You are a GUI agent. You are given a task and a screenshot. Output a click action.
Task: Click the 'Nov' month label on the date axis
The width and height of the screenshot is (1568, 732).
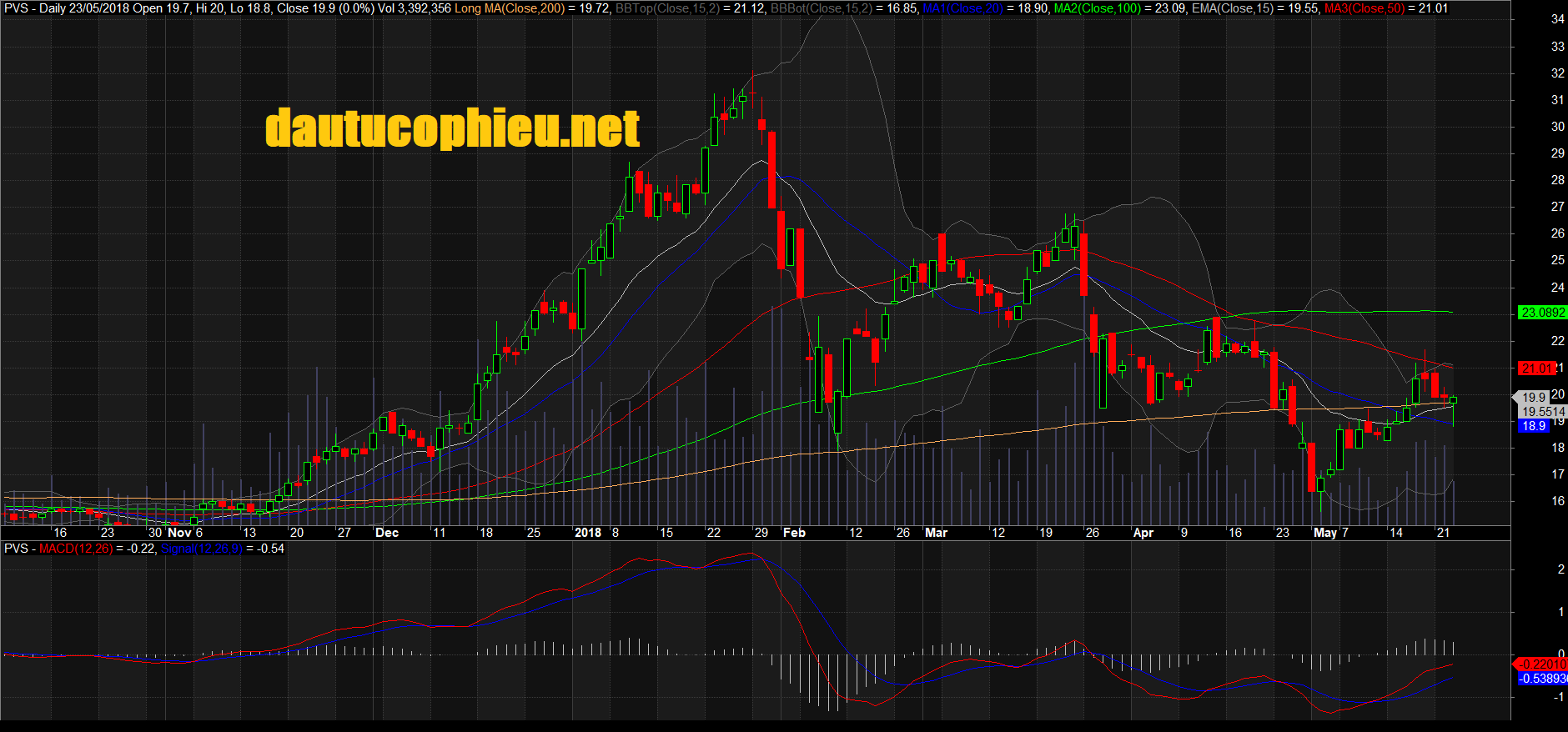(x=180, y=533)
